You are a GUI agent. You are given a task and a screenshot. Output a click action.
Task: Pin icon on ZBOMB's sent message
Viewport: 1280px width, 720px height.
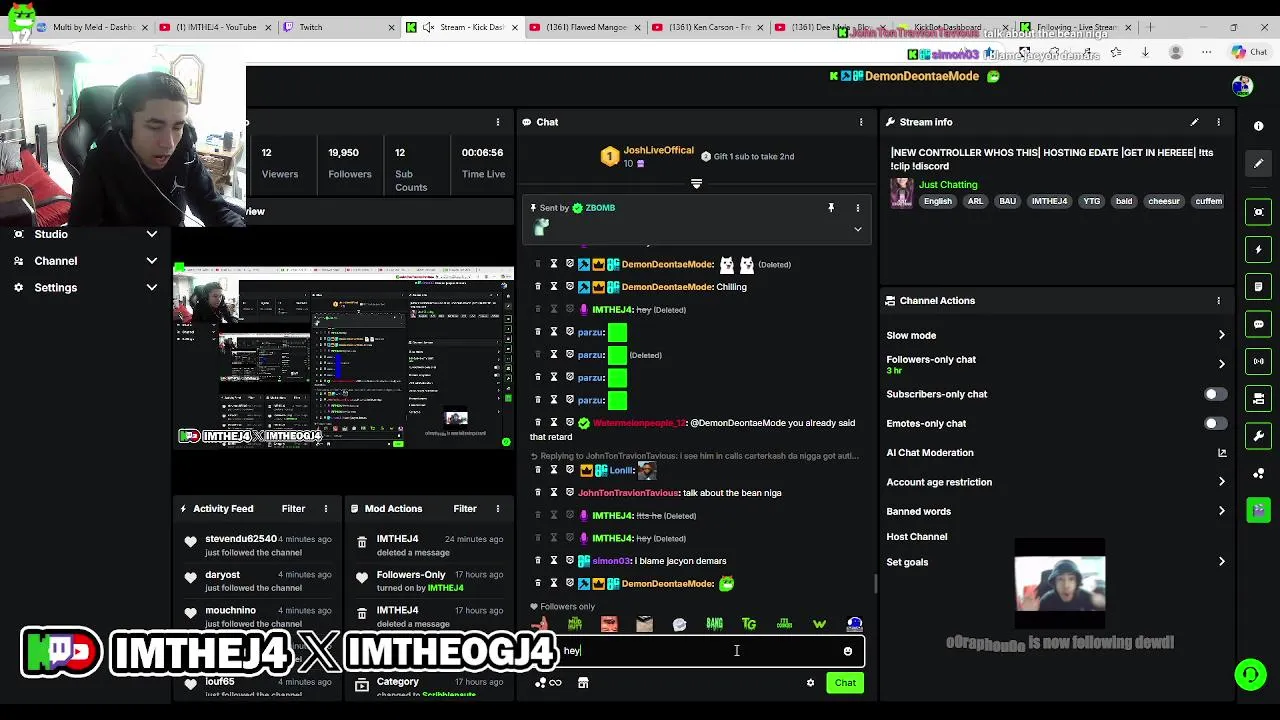coord(831,208)
